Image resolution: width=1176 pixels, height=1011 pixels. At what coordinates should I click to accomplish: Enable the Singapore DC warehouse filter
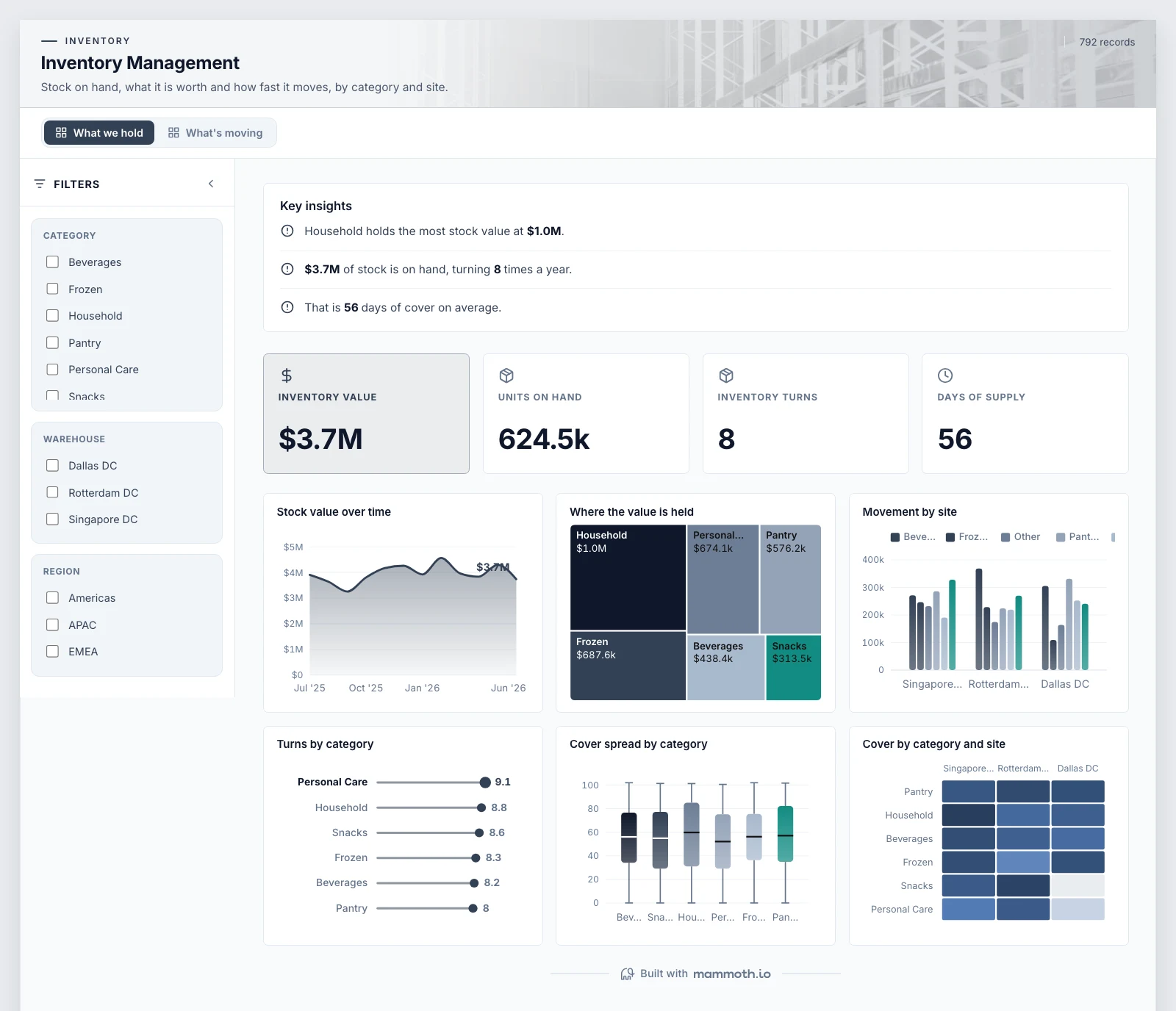[x=53, y=519]
